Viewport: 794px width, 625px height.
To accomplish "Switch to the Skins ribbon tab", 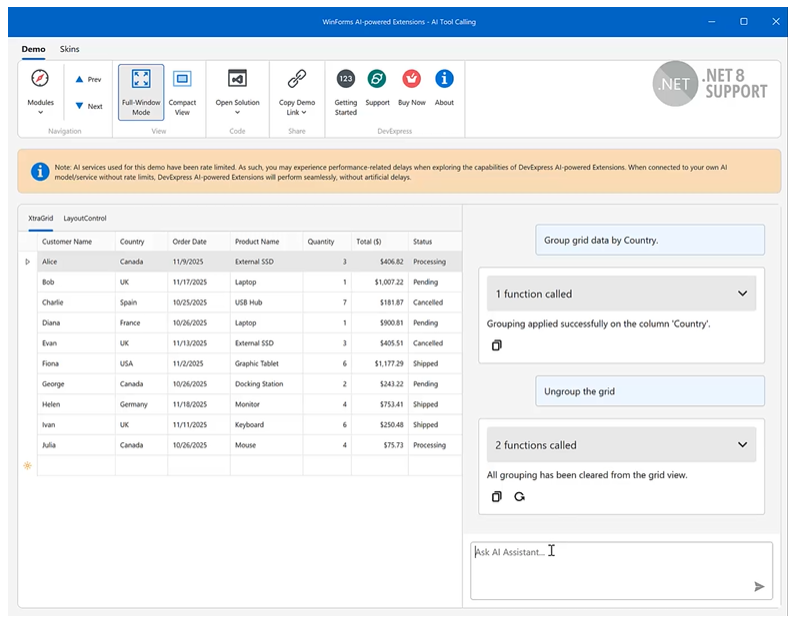I will [69, 49].
